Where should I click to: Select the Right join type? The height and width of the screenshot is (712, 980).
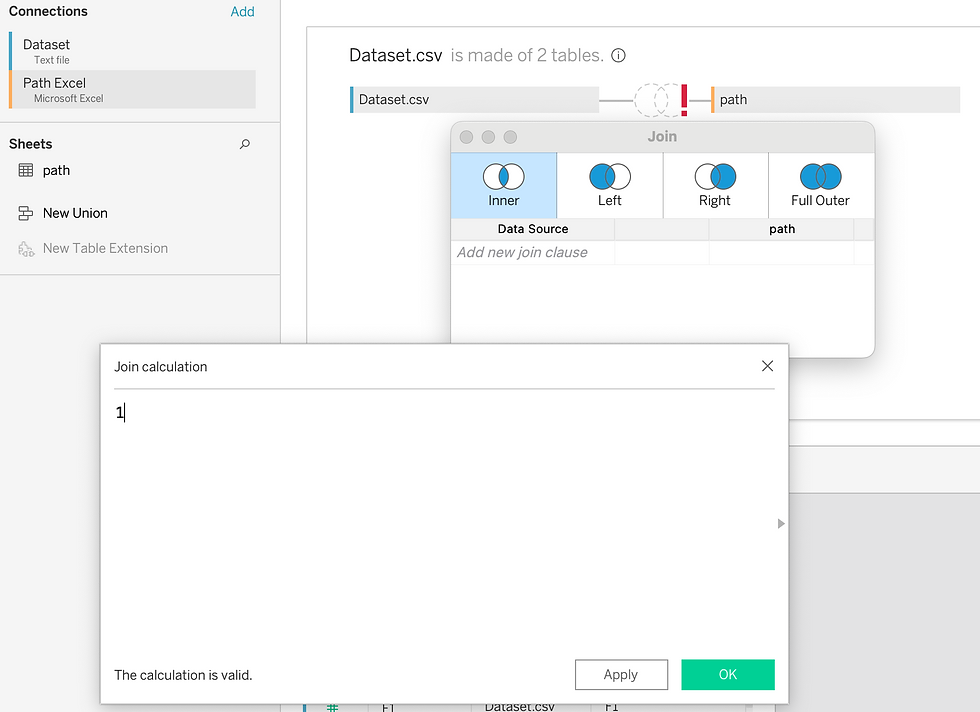pyautogui.click(x=715, y=185)
